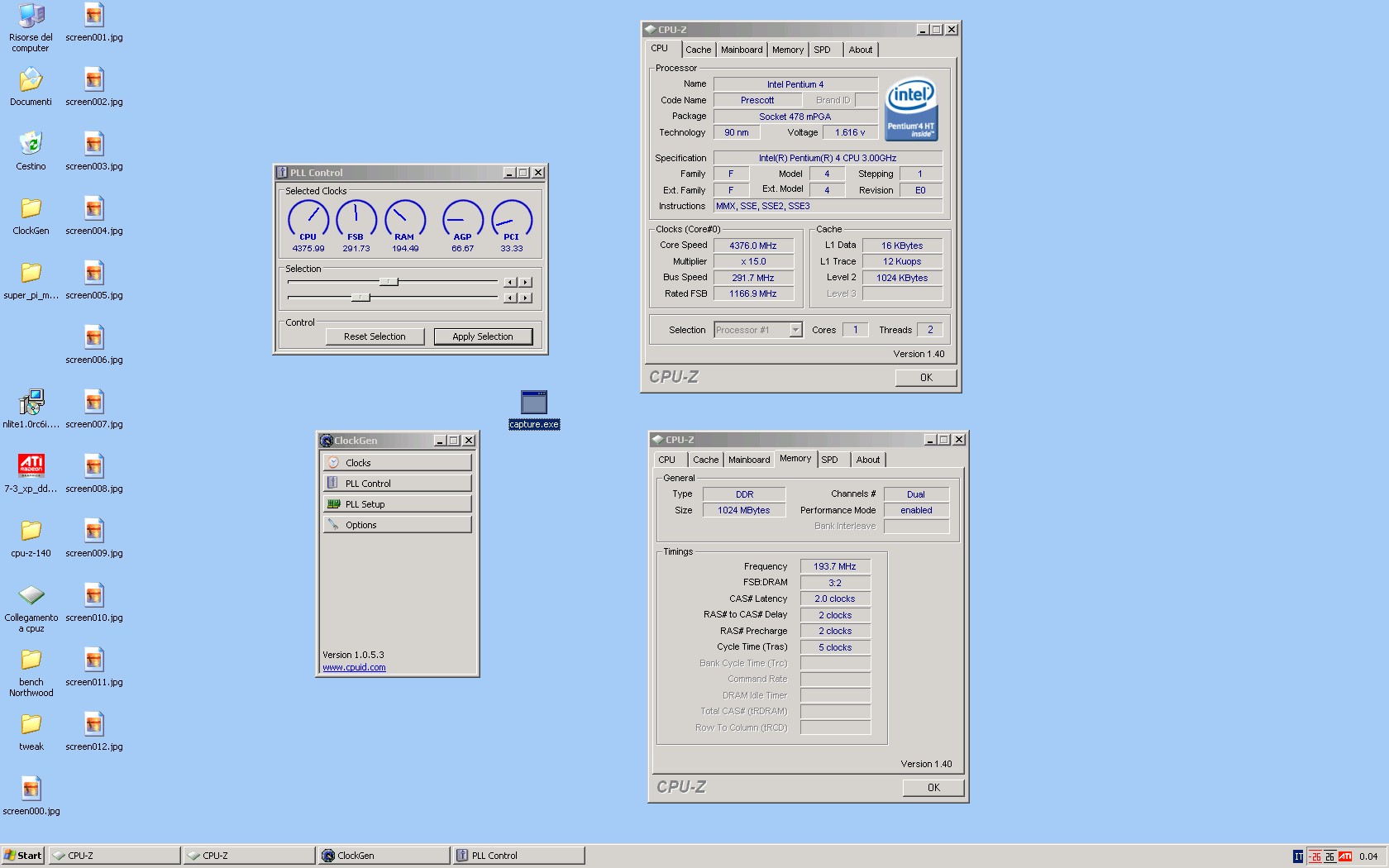
Task: Click Apply Selection in PLL Control
Action: 483,336
